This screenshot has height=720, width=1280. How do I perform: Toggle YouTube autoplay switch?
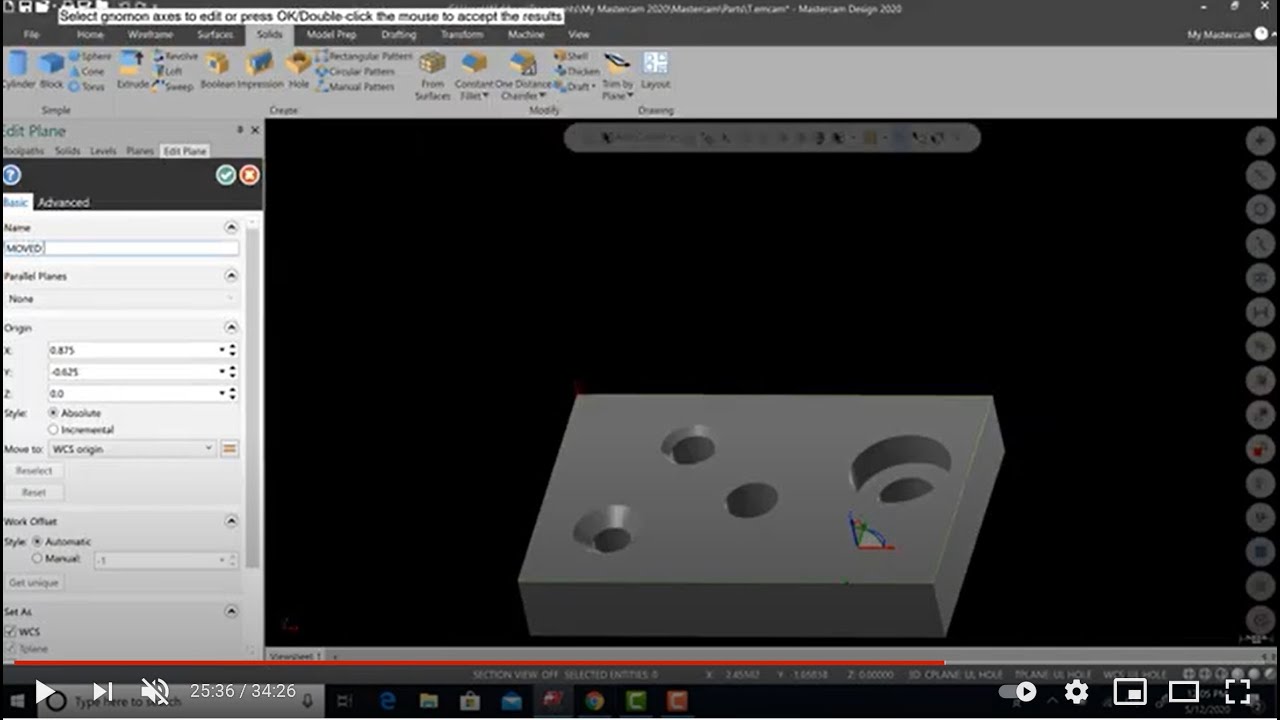pos(1018,691)
